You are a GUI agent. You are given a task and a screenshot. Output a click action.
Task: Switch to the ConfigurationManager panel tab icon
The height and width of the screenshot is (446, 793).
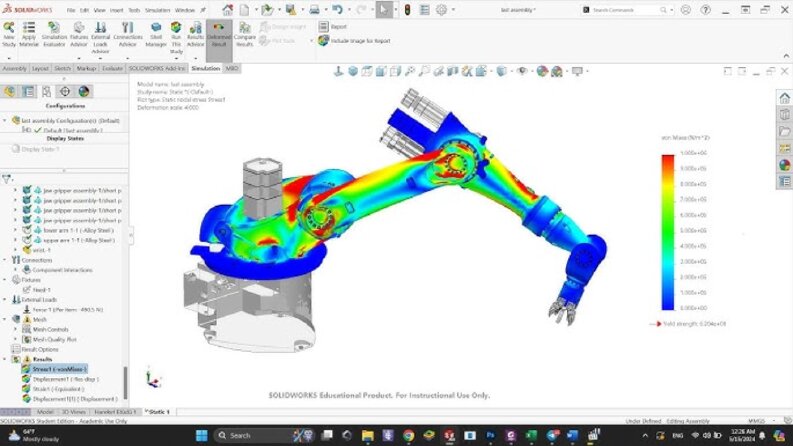(46, 92)
